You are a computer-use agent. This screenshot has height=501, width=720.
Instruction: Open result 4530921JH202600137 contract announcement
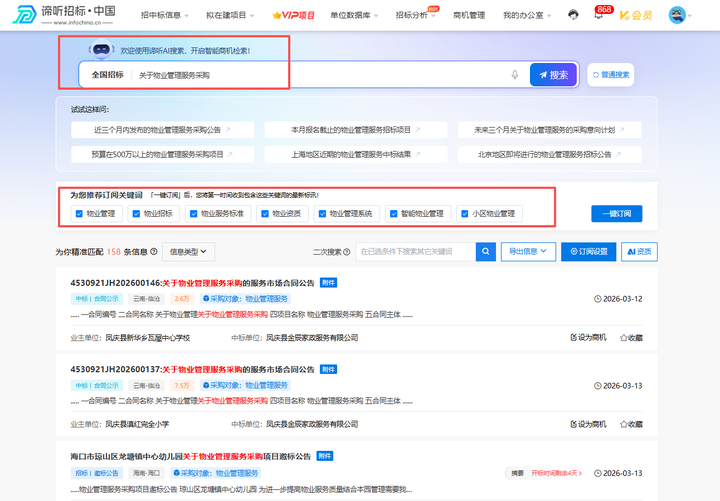click(192, 369)
